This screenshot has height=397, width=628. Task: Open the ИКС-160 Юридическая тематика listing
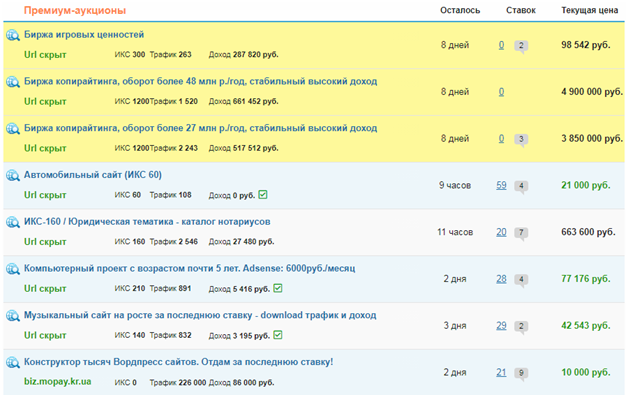(147, 222)
